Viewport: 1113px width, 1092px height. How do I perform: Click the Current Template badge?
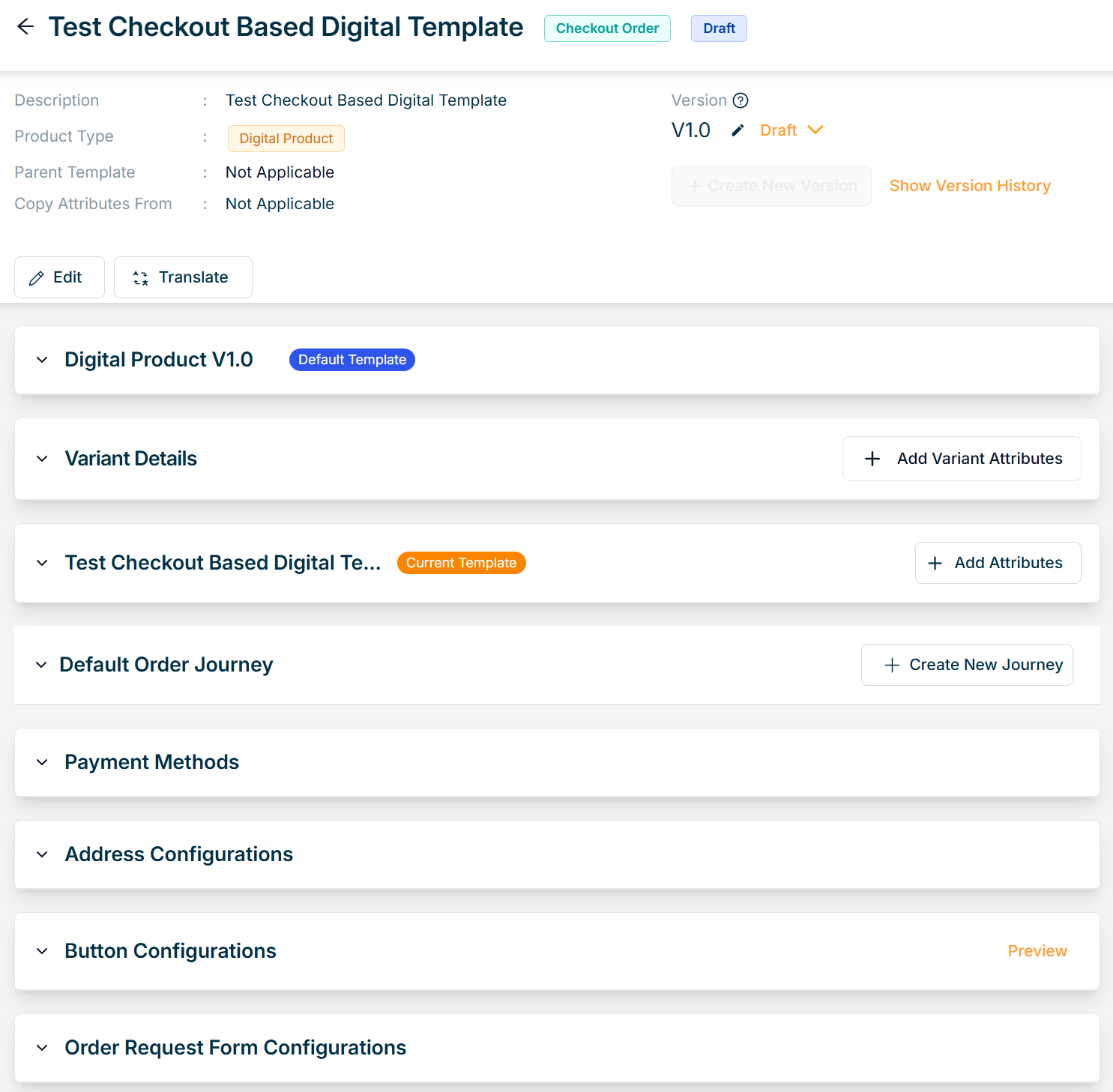pyautogui.click(x=461, y=563)
